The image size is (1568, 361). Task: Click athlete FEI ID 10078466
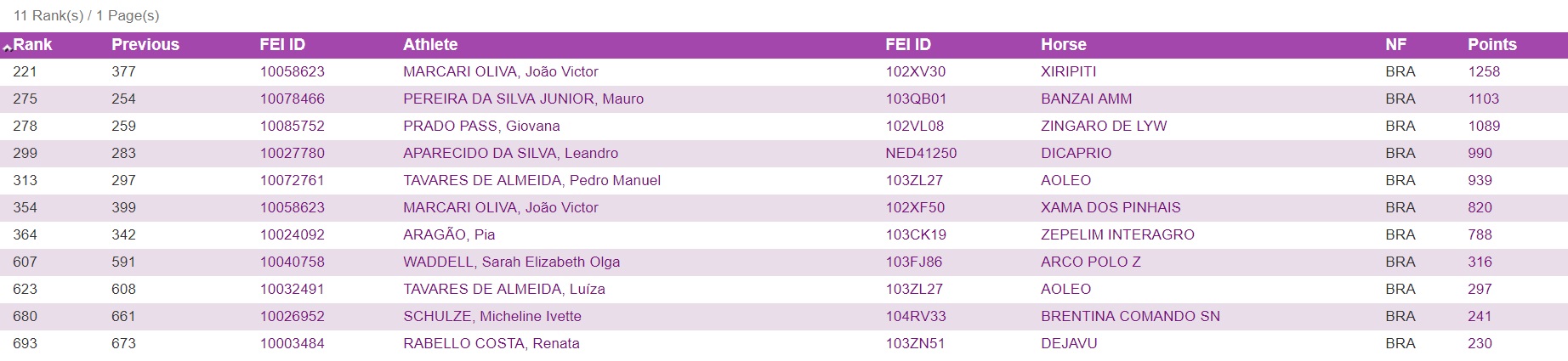pyautogui.click(x=292, y=99)
